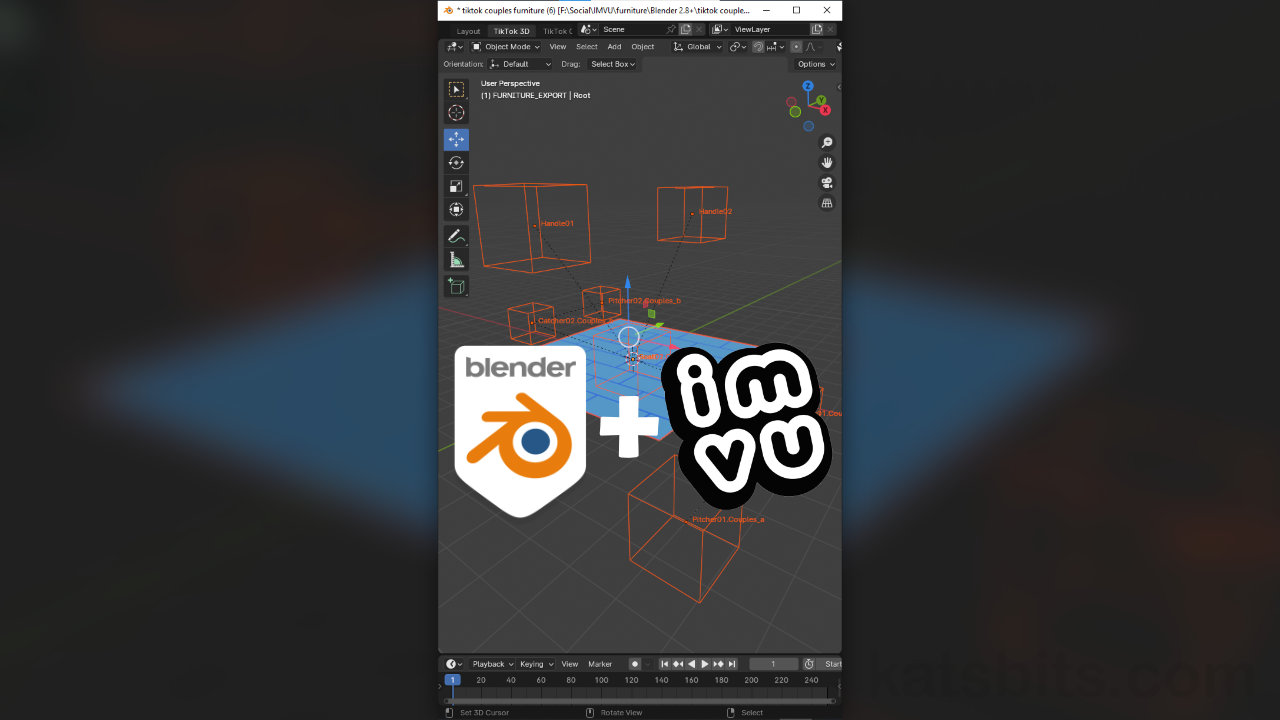Open the Keying dropdown in timeline

pos(535,664)
